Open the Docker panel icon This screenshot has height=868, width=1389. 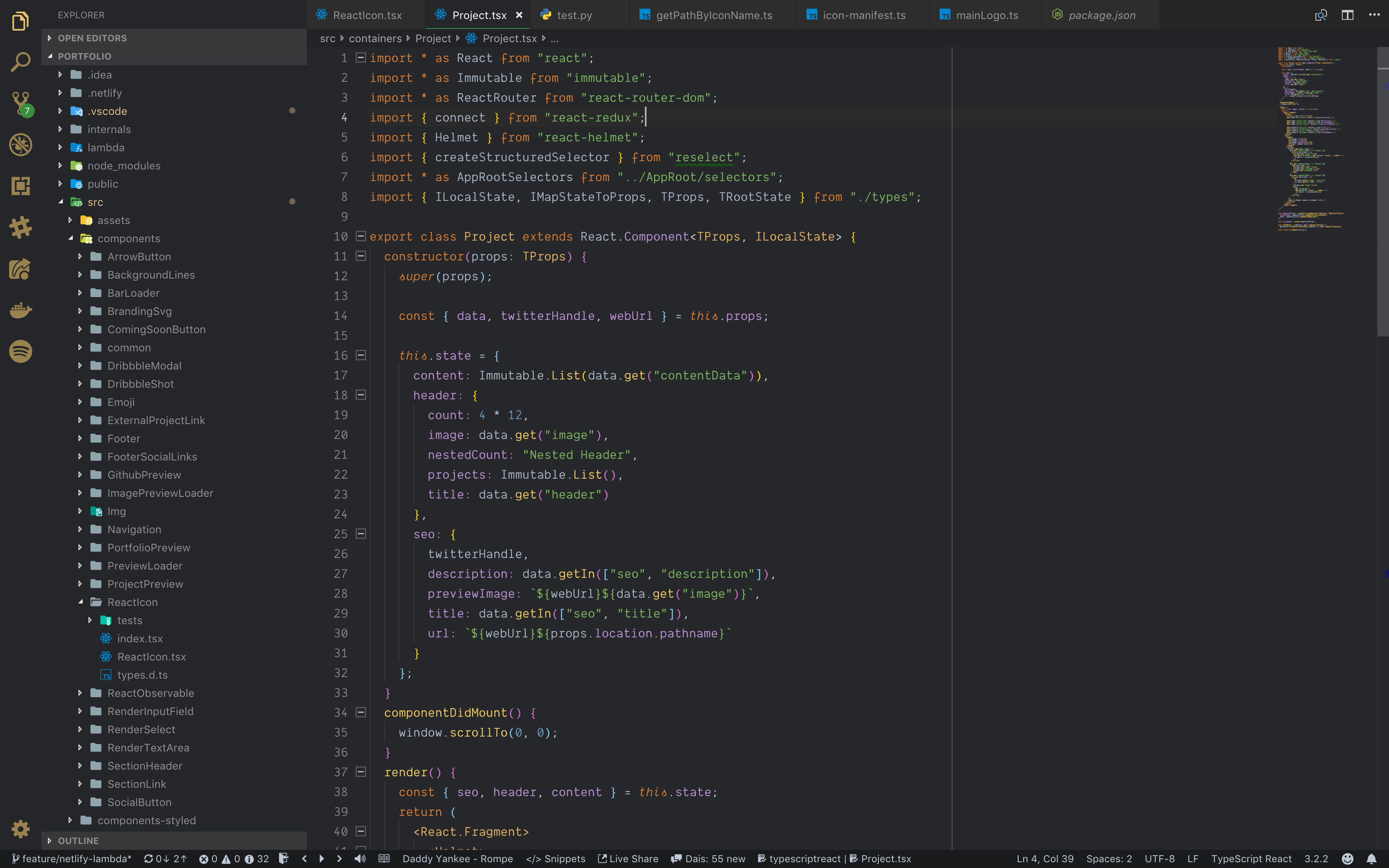21,310
